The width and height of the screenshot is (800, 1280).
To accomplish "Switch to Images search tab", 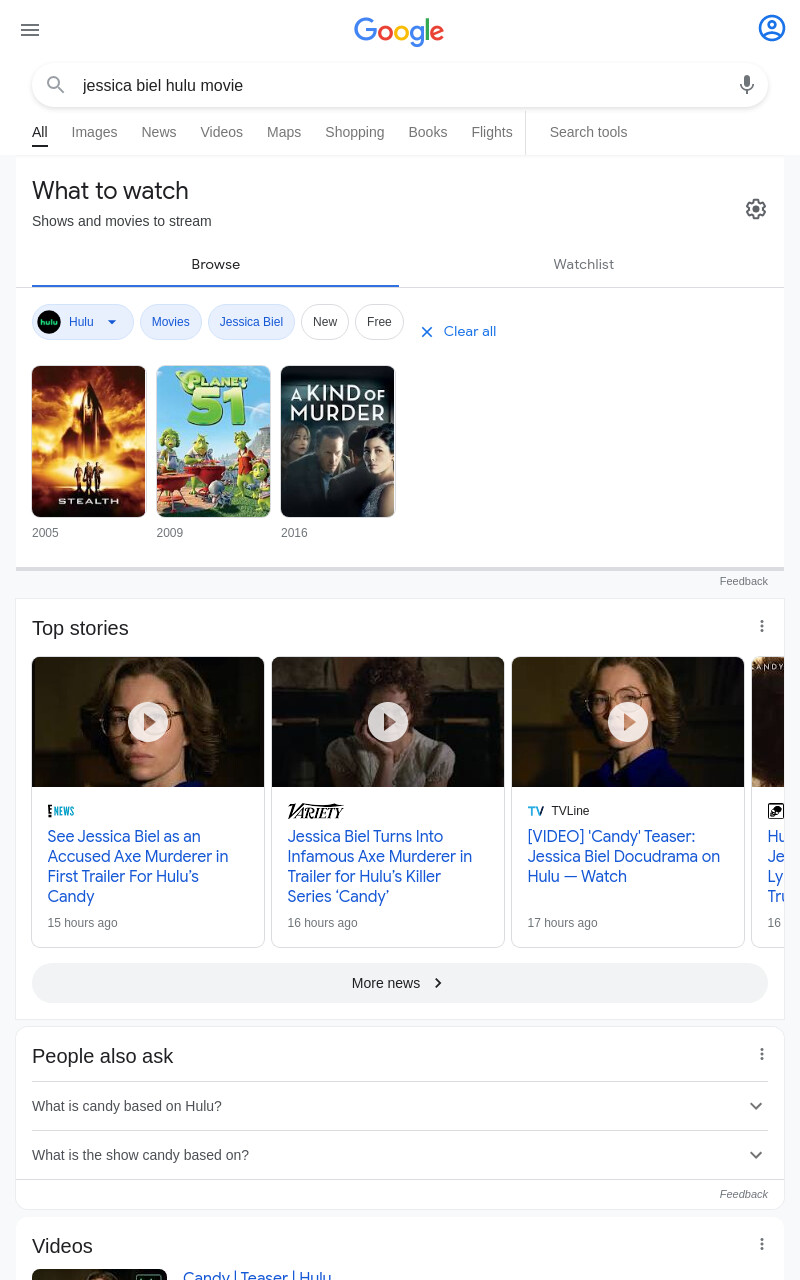I will pos(94,132).
